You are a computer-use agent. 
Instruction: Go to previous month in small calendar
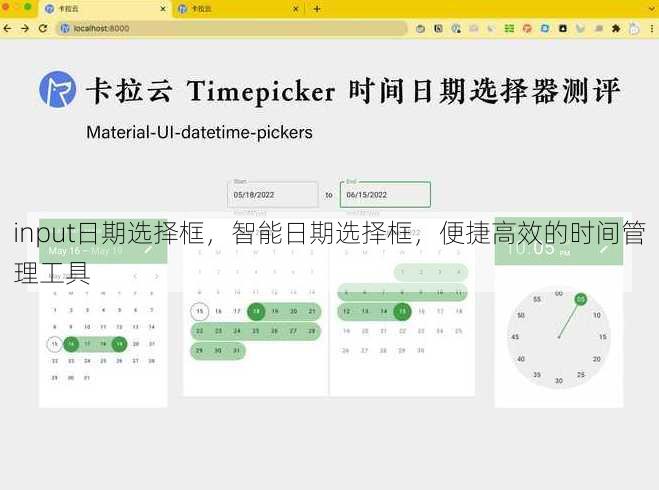135,277
